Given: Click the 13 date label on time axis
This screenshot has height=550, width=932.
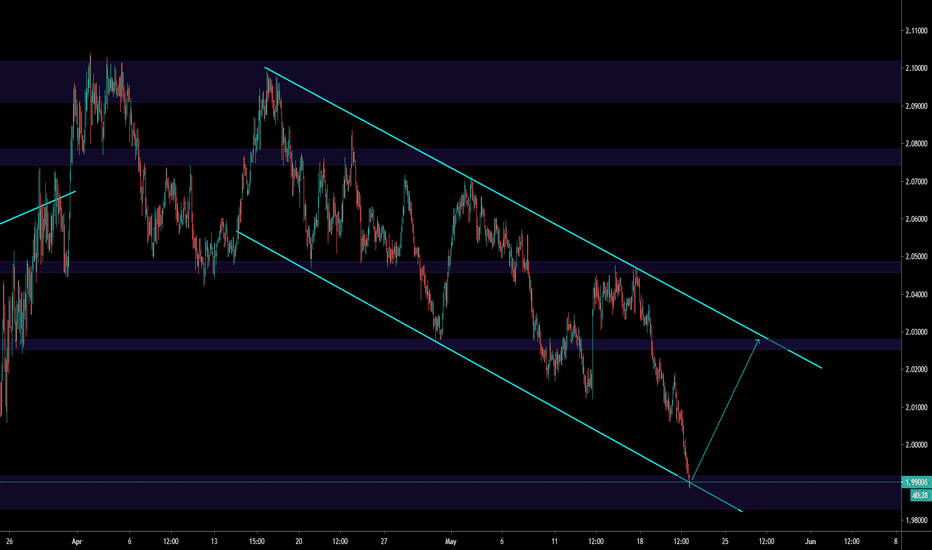Looking at the screenshot, I should [214, 541].
